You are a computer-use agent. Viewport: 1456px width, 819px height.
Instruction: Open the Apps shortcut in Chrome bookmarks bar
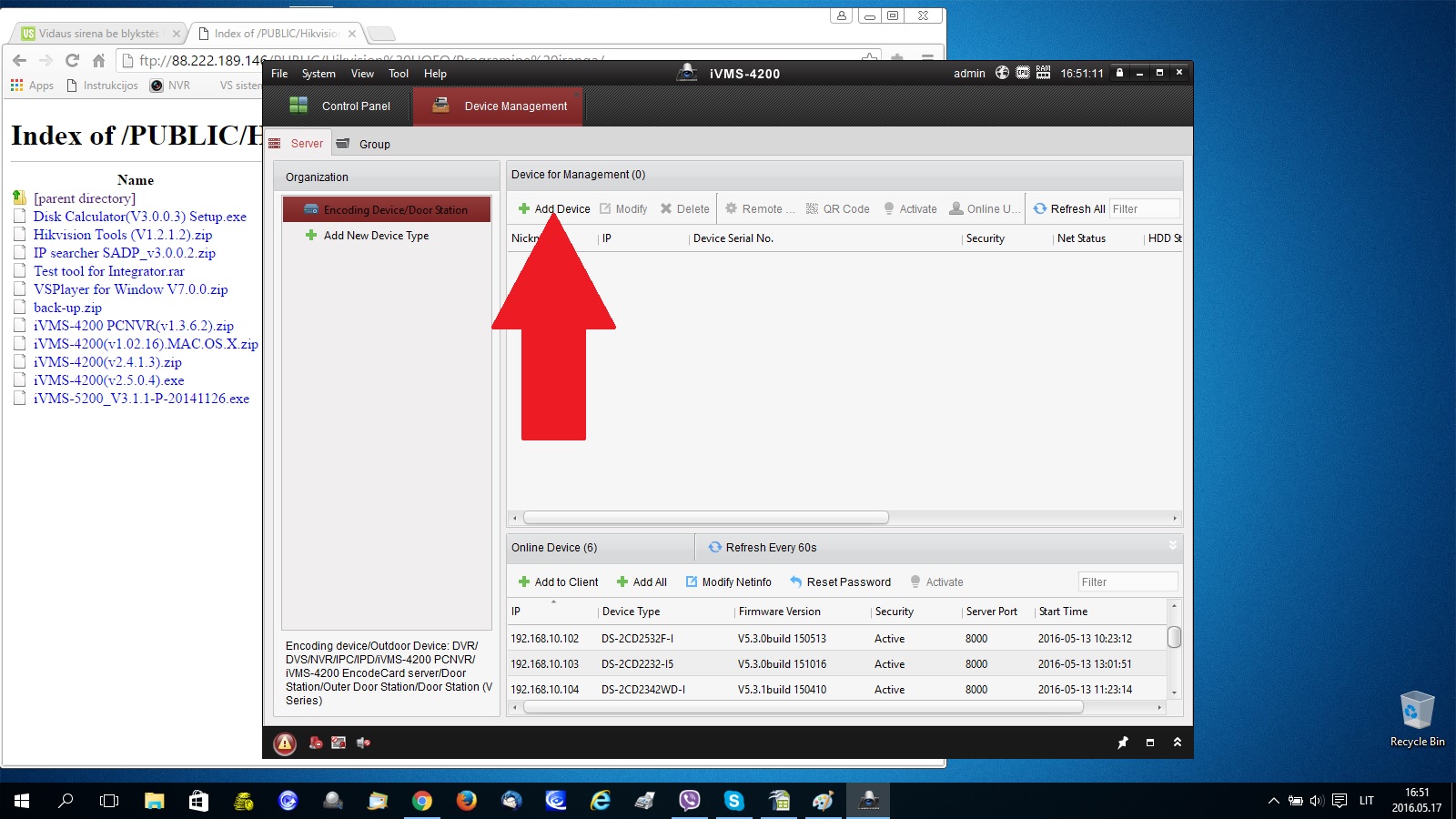(x=32, y=86)
